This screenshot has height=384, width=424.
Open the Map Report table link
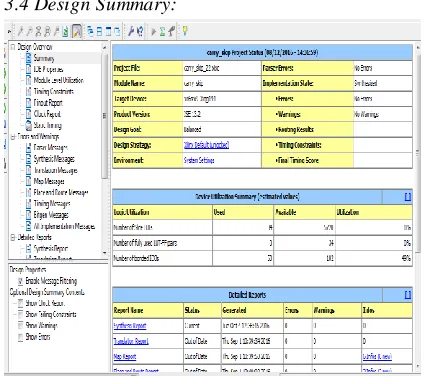pyautogui.click(x=125, y=356)
